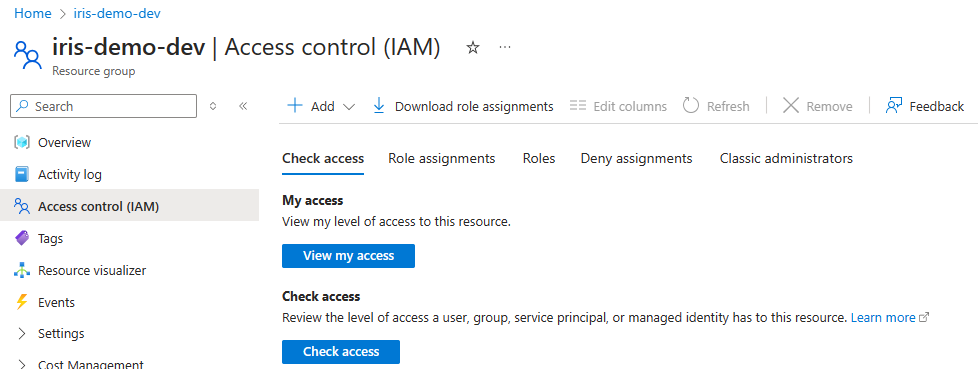Image resolution: width=978 pixels, height=369 pixels.
Task: Click the Refresh label
Action: (x=728, y=107)
